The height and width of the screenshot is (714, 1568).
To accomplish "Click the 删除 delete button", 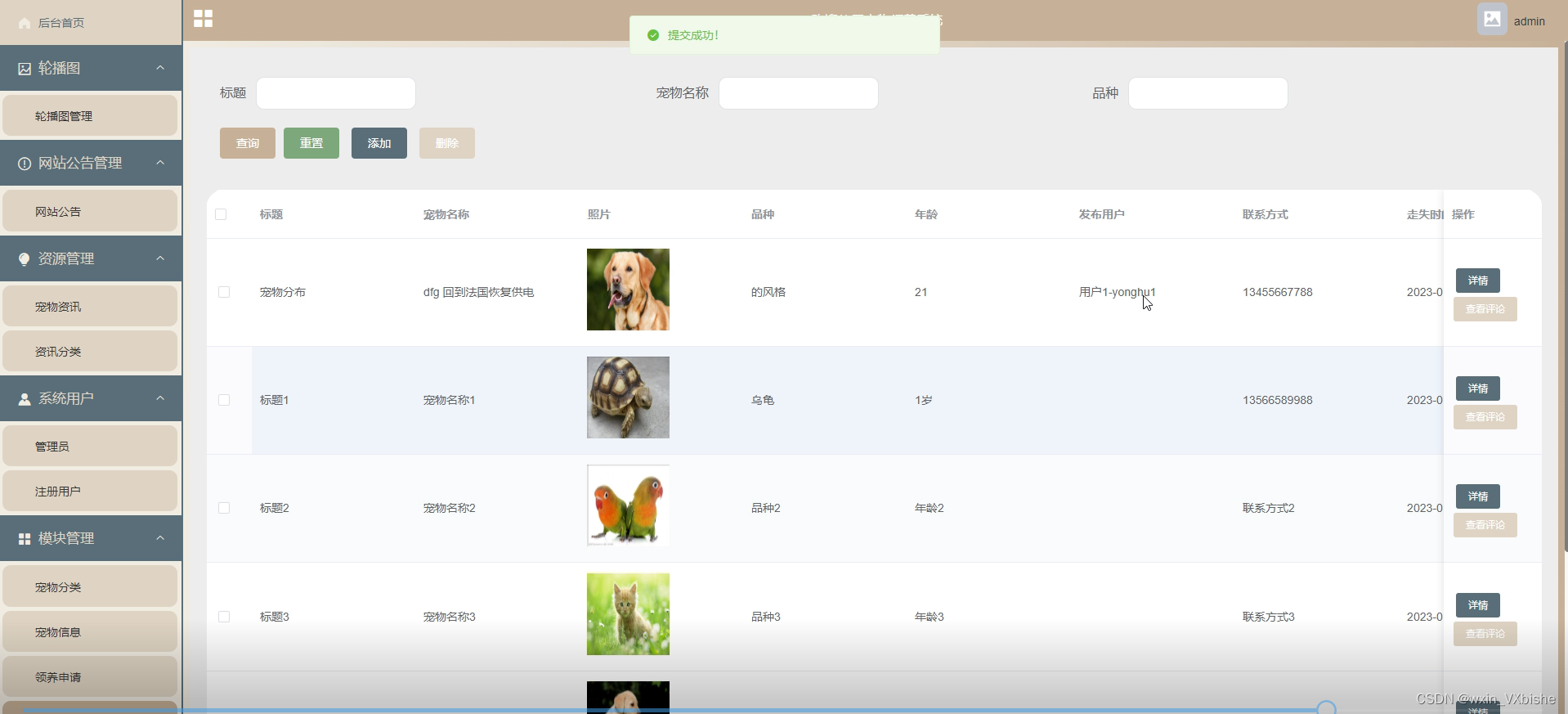I will pos(447,143).
